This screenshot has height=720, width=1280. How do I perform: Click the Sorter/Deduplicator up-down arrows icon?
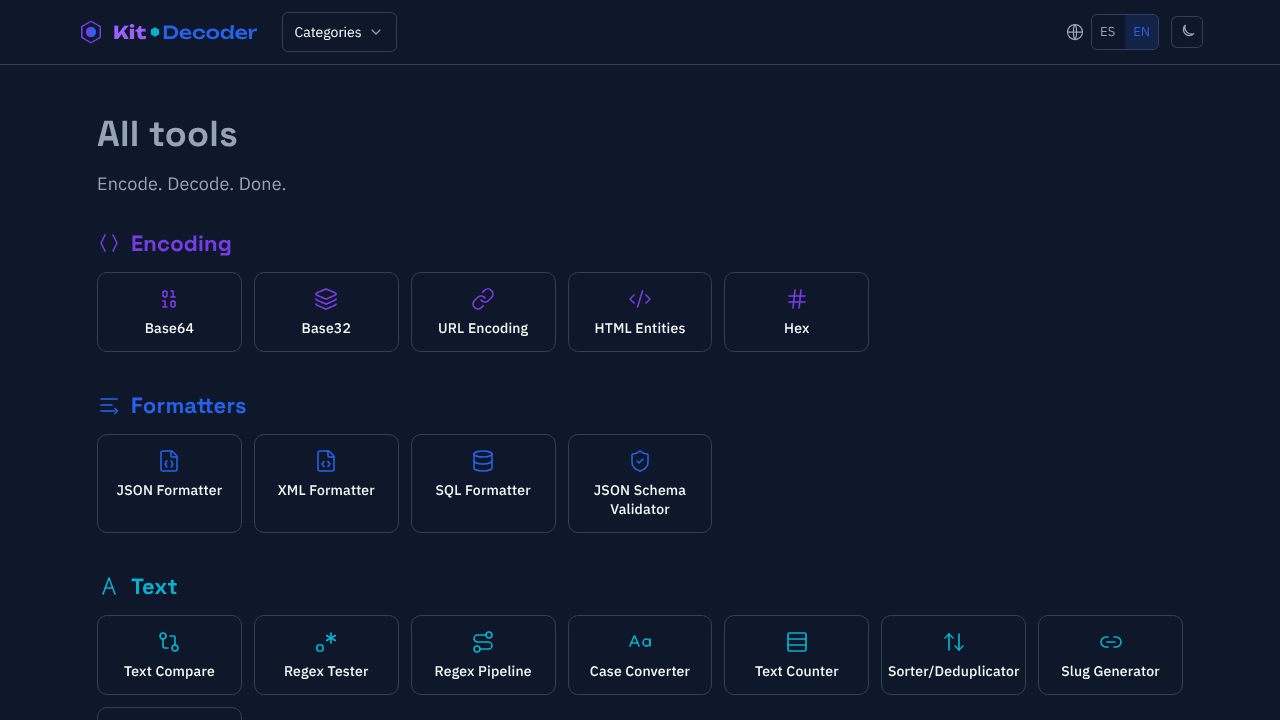[954, 642]
